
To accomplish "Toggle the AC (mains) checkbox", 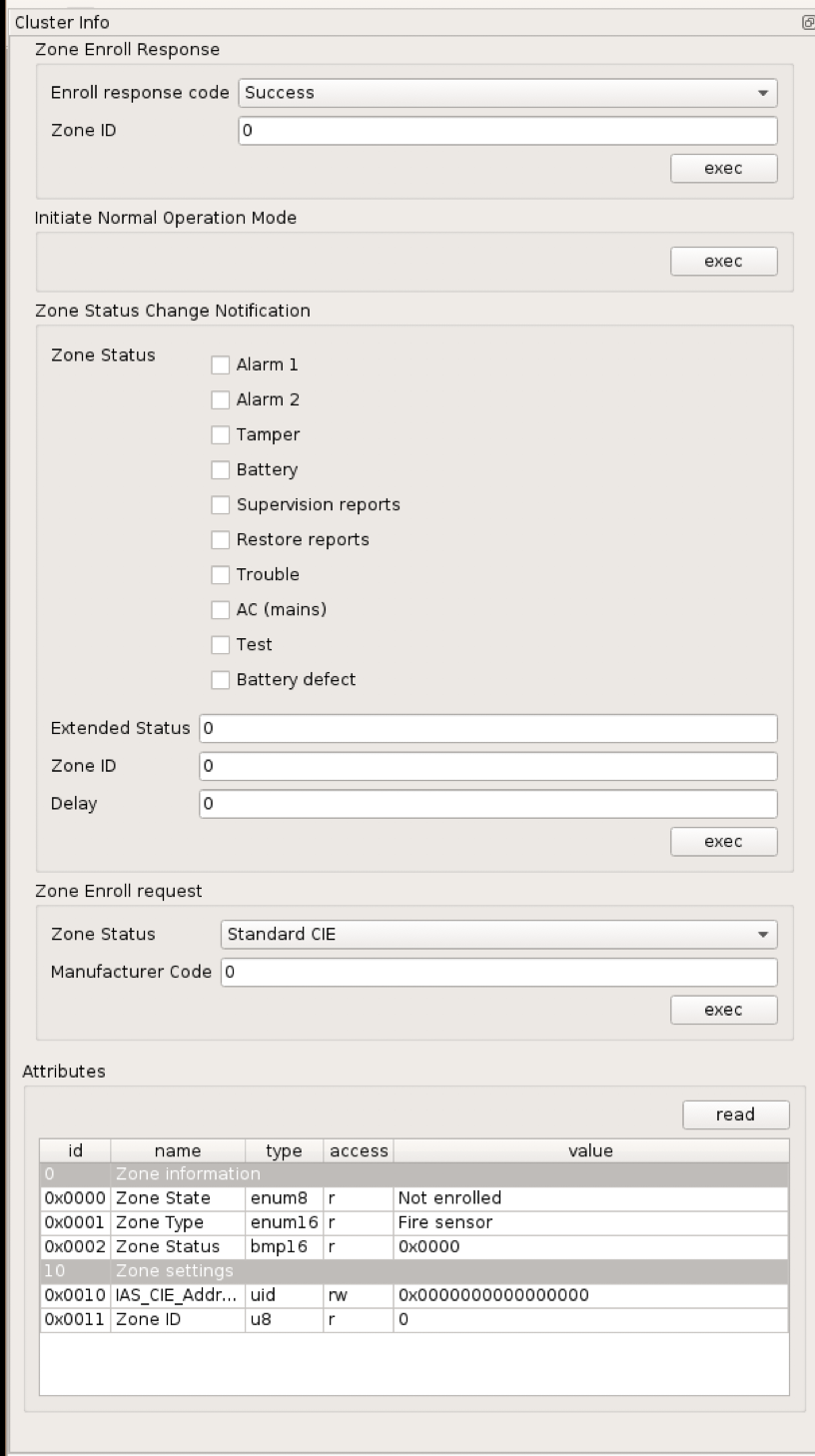I will [220, 609].
